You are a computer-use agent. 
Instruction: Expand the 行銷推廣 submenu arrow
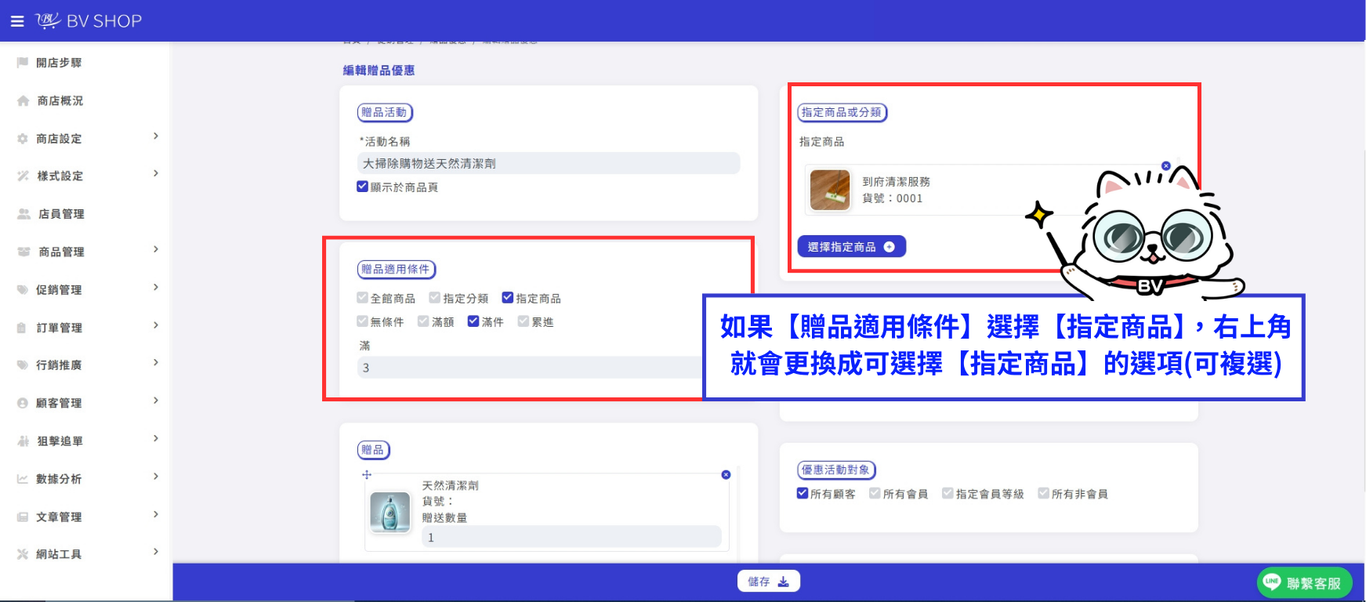click(x=156, y=363)
